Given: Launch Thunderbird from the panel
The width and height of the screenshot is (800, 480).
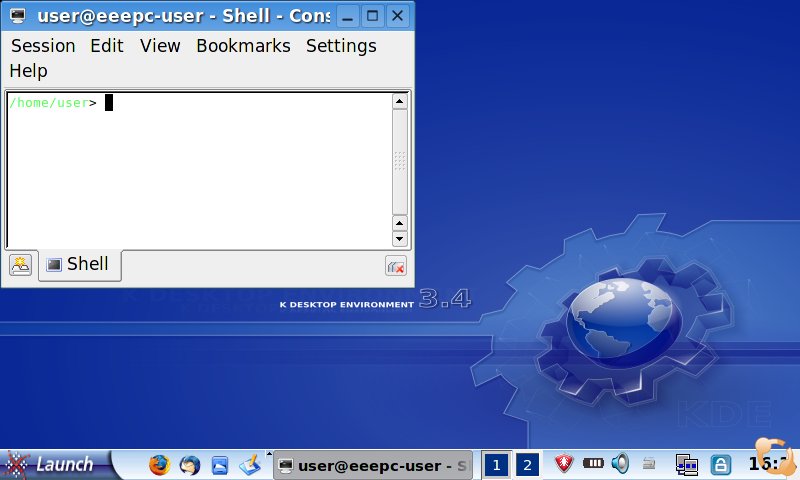Looking at the screenshot, I should click(x=190, y=465).
